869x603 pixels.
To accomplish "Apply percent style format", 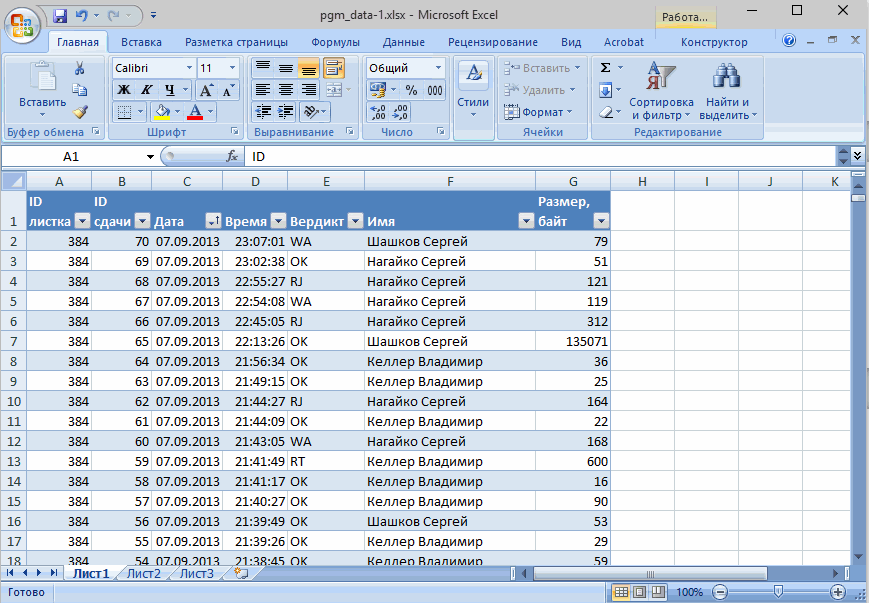I will (410, 90).
